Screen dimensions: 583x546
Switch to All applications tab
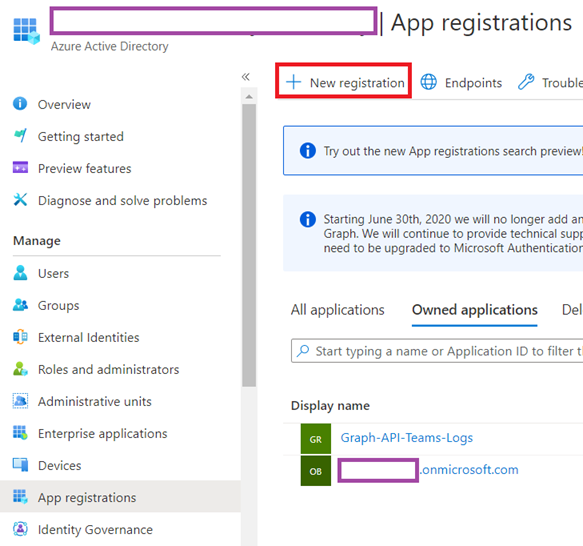point(337,309)
